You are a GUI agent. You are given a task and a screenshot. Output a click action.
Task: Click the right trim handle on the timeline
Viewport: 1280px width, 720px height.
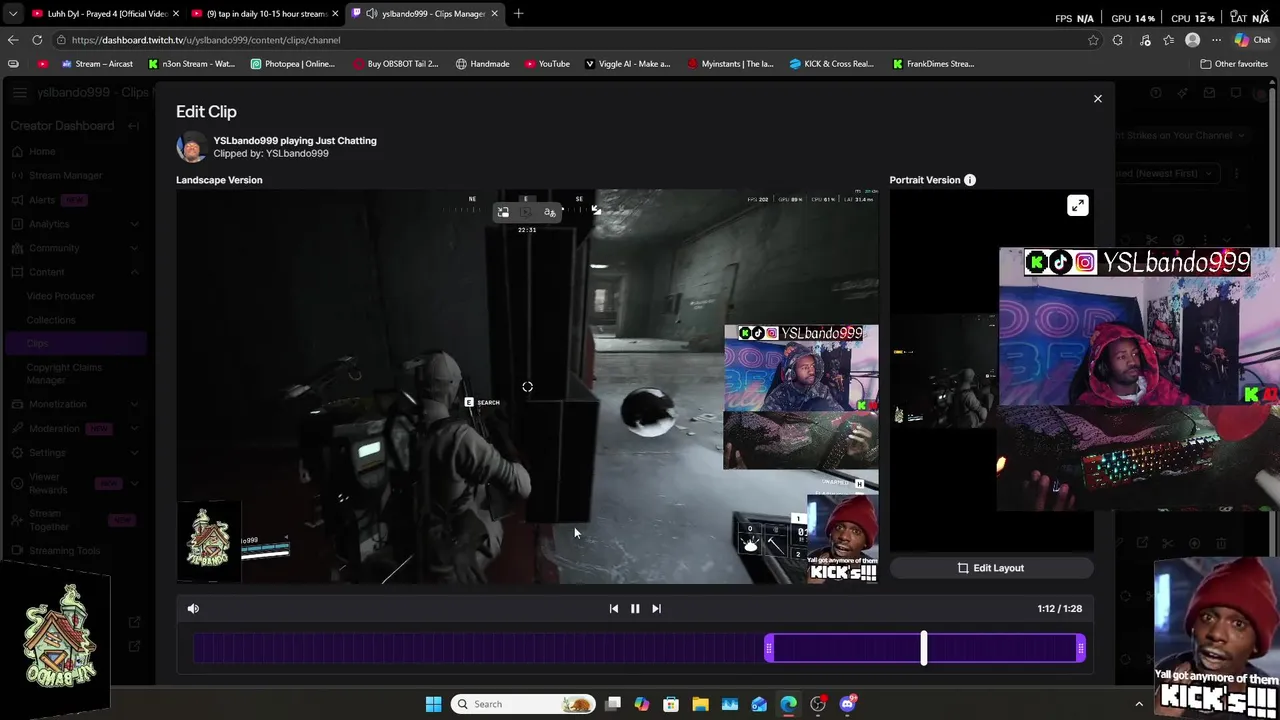click(x=1081, y=649)
